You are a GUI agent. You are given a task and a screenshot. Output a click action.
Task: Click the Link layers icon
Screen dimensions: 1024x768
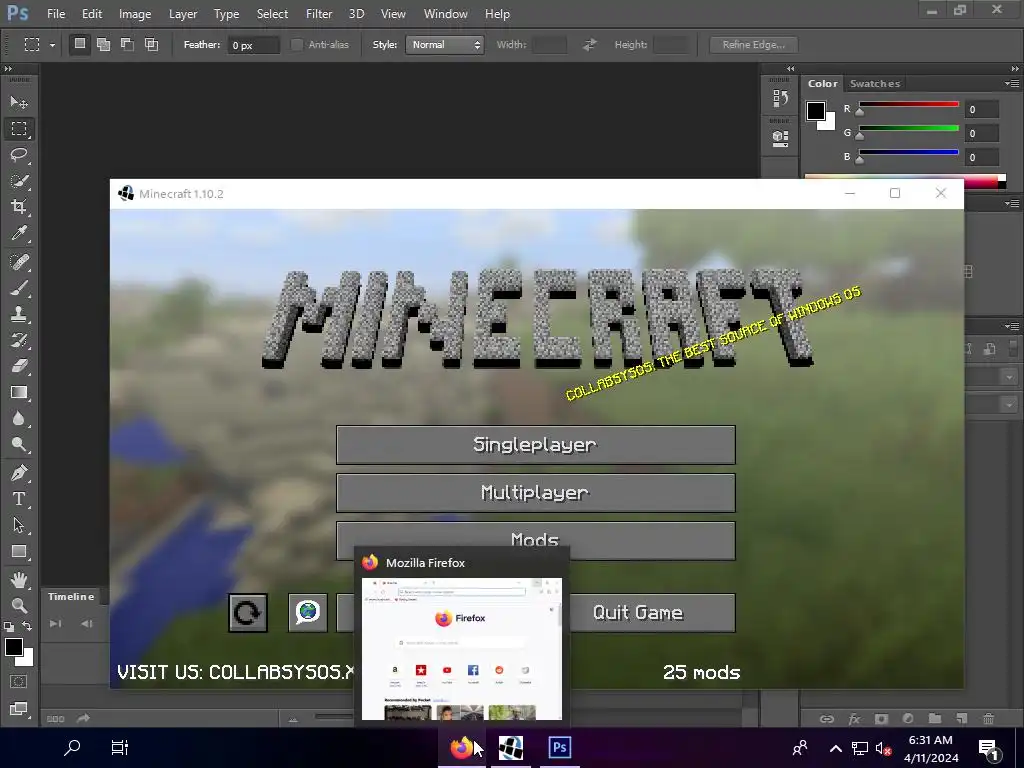coord(827,719)
